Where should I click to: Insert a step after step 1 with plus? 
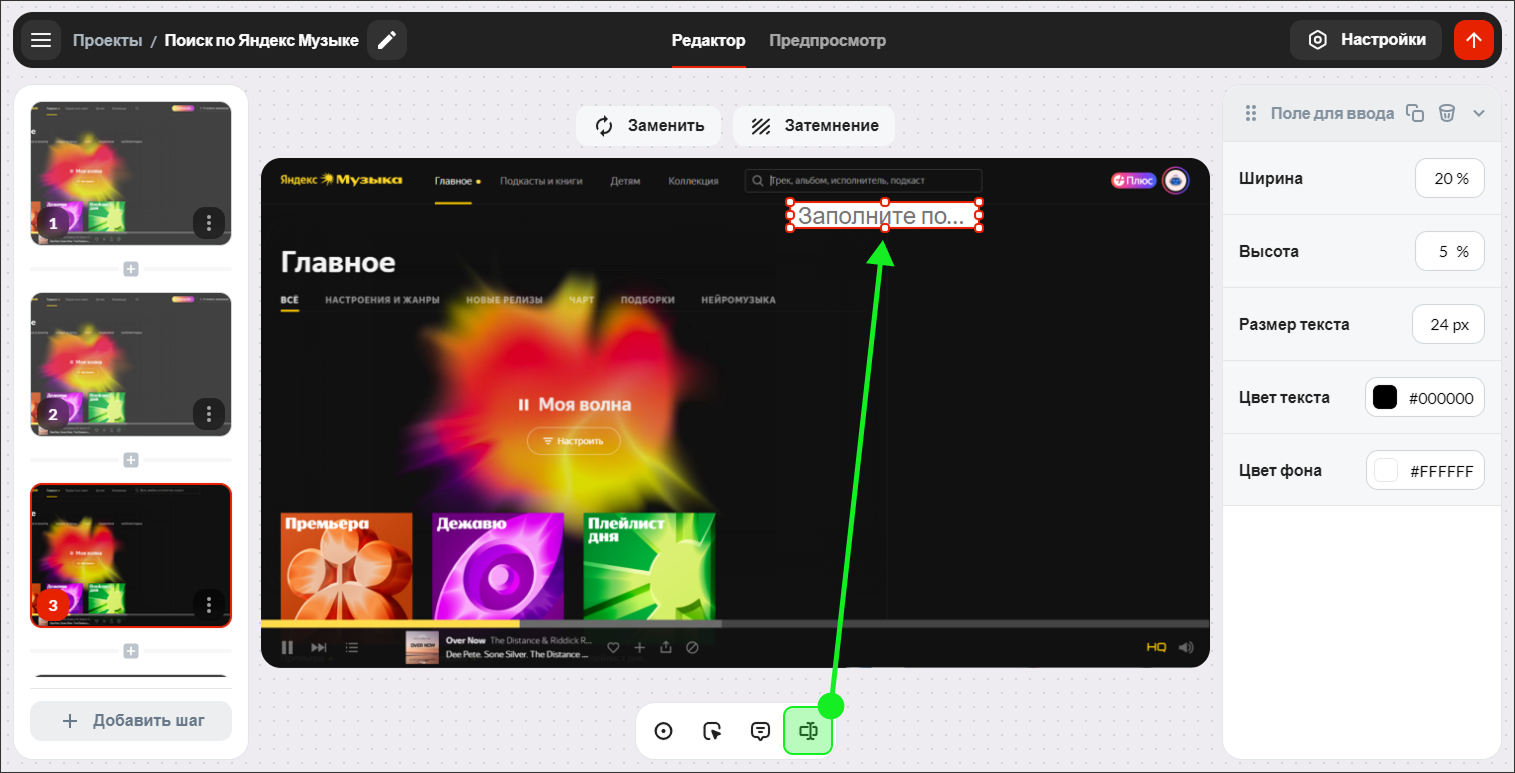(131, 269)
